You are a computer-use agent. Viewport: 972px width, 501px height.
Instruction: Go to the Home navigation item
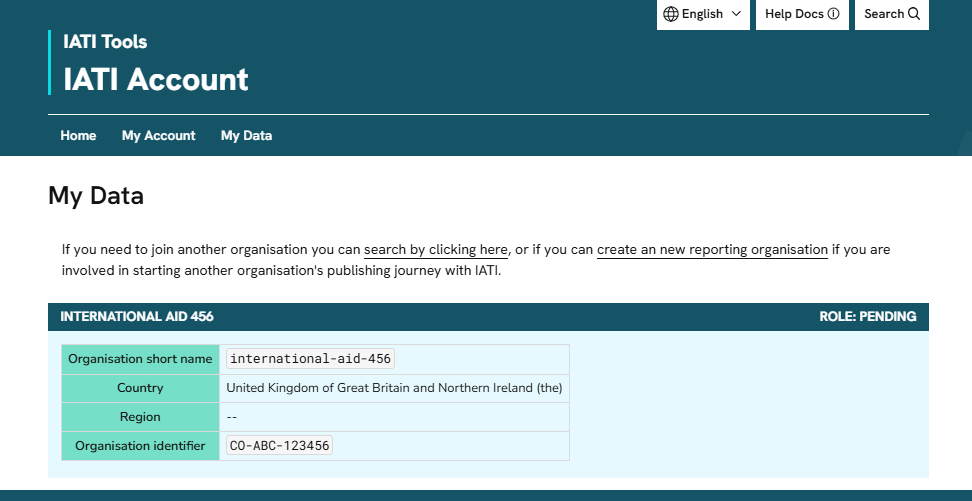coord(78,136)
